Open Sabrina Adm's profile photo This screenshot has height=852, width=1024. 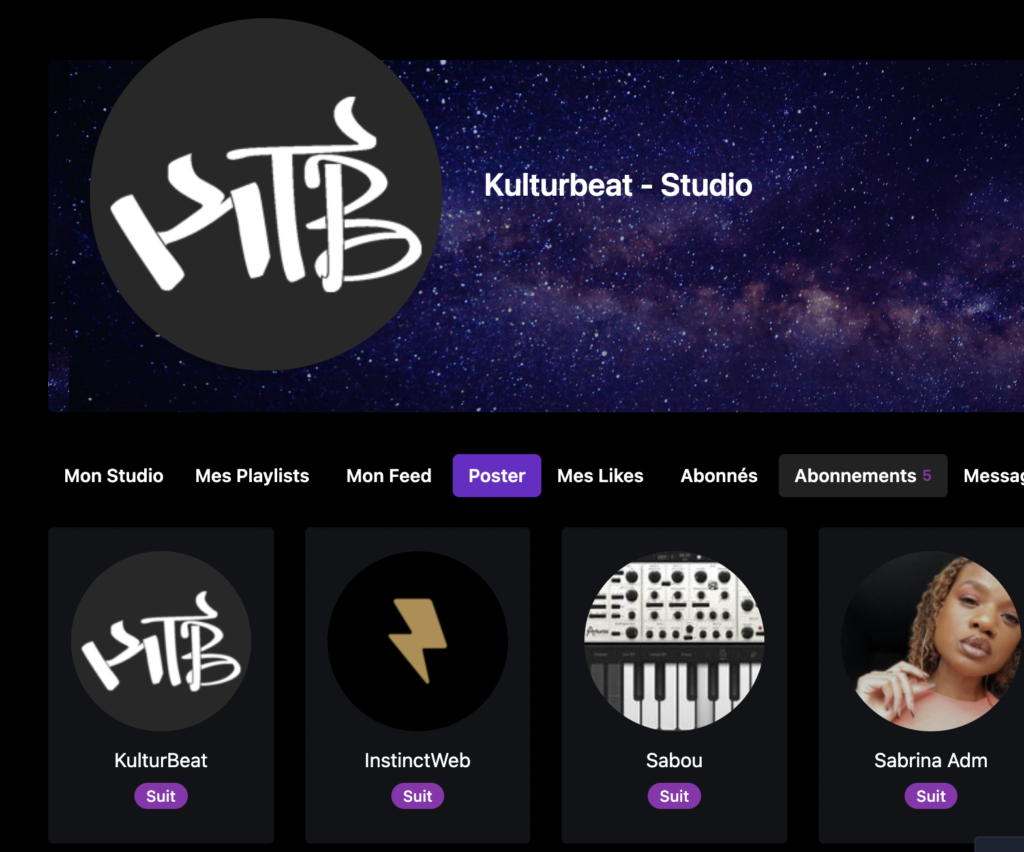[931, 641]
